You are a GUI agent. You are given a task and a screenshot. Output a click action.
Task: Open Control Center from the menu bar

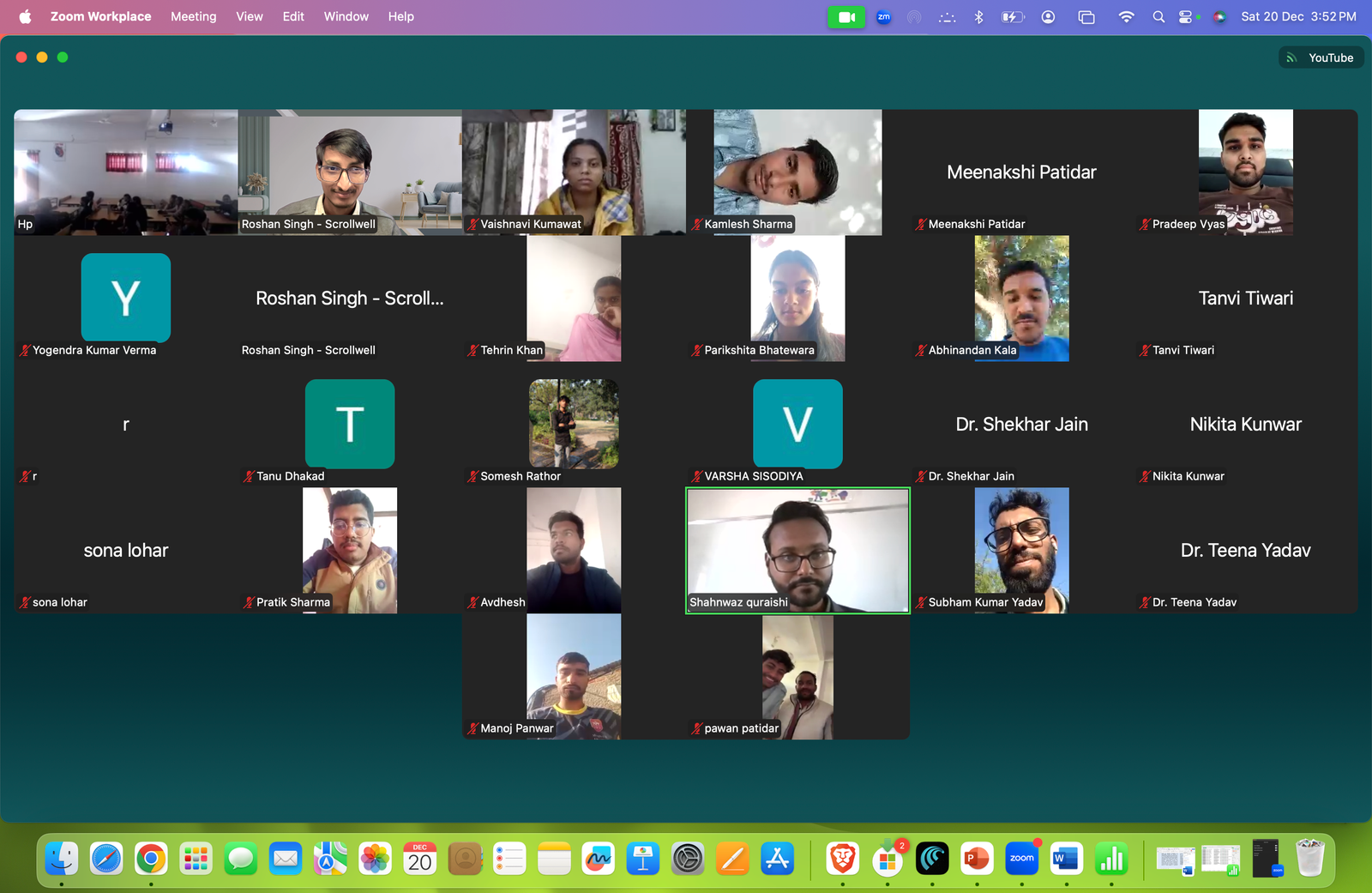1186,17
